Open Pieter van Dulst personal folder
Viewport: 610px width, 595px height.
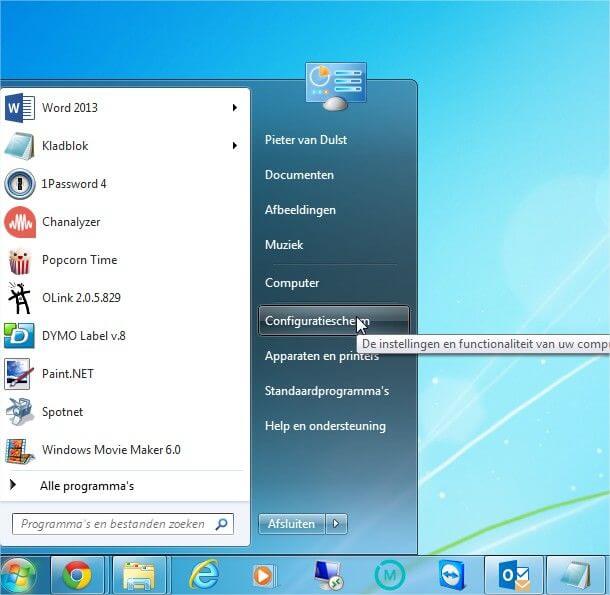306,140
